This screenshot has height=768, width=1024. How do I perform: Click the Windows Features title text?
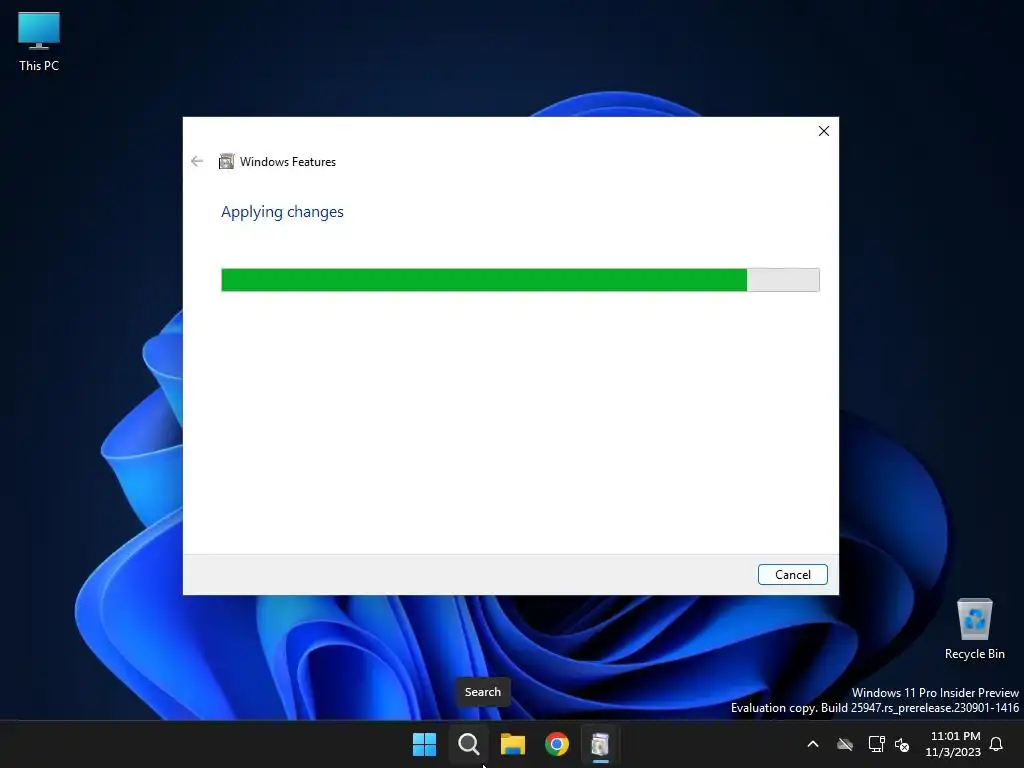(x=288, y=162)
